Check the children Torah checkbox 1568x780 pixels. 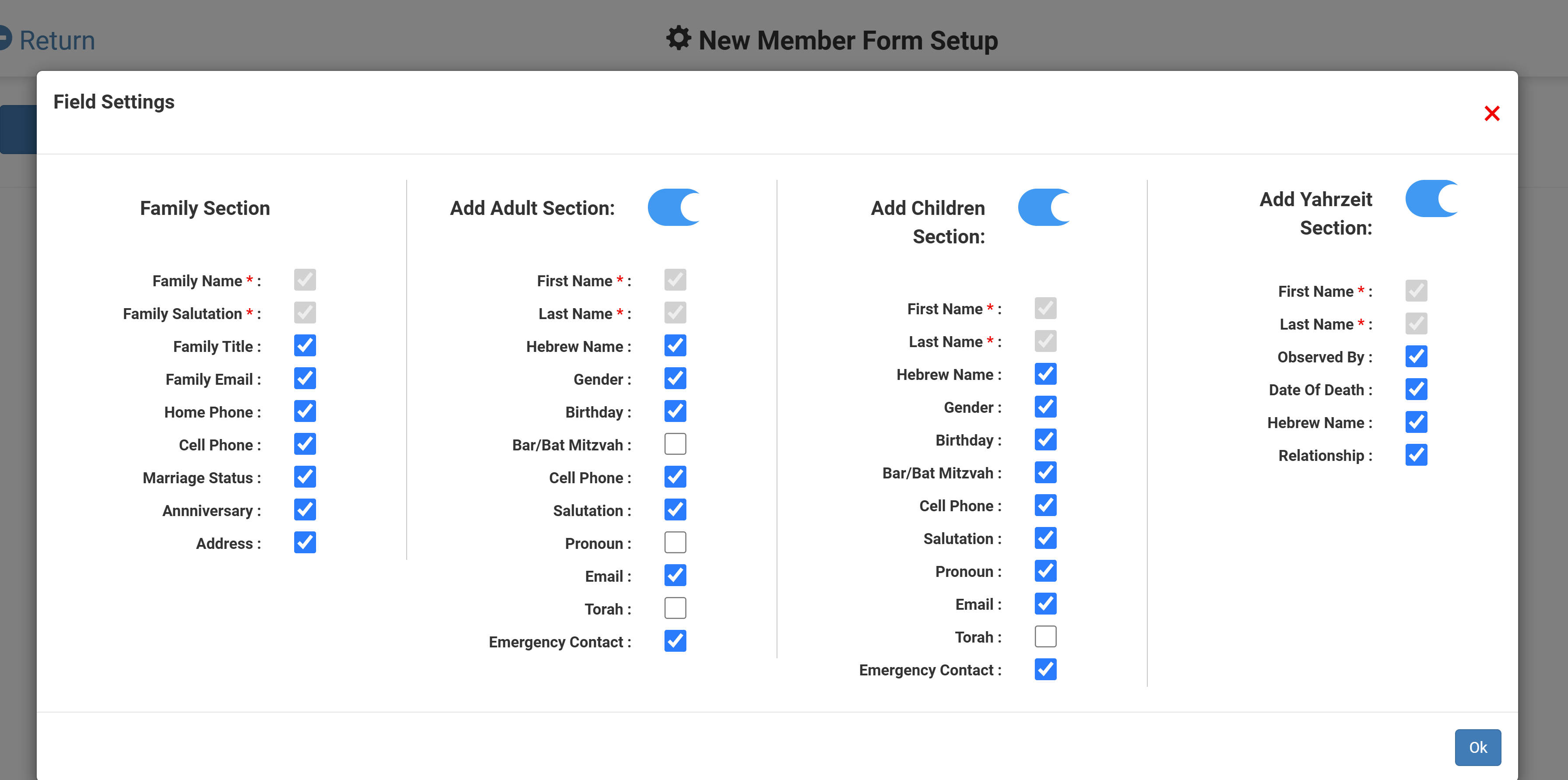(1045, 636)
